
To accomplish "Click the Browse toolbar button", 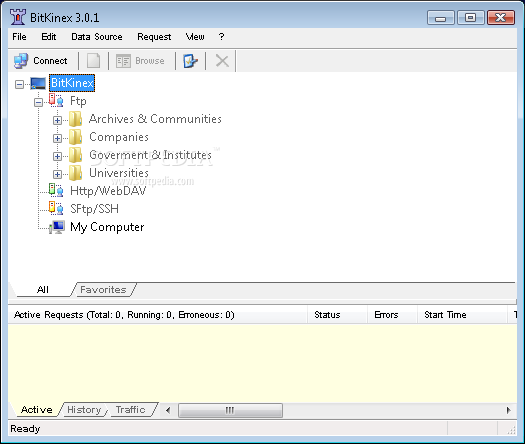I will tap(140, 61).
